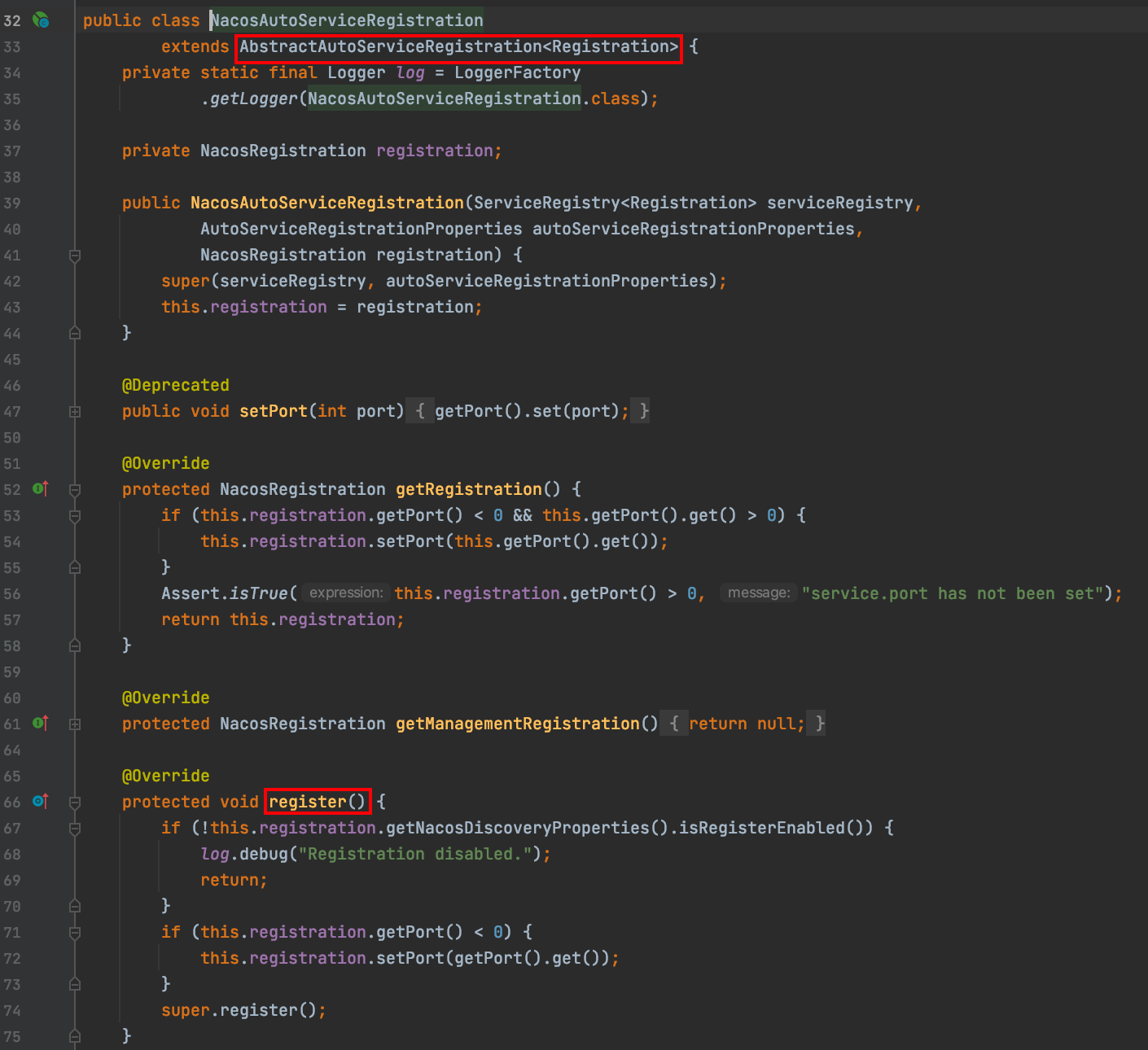Click the 'log' field name on line 34

pyautogui.click(x=410, y=72)
